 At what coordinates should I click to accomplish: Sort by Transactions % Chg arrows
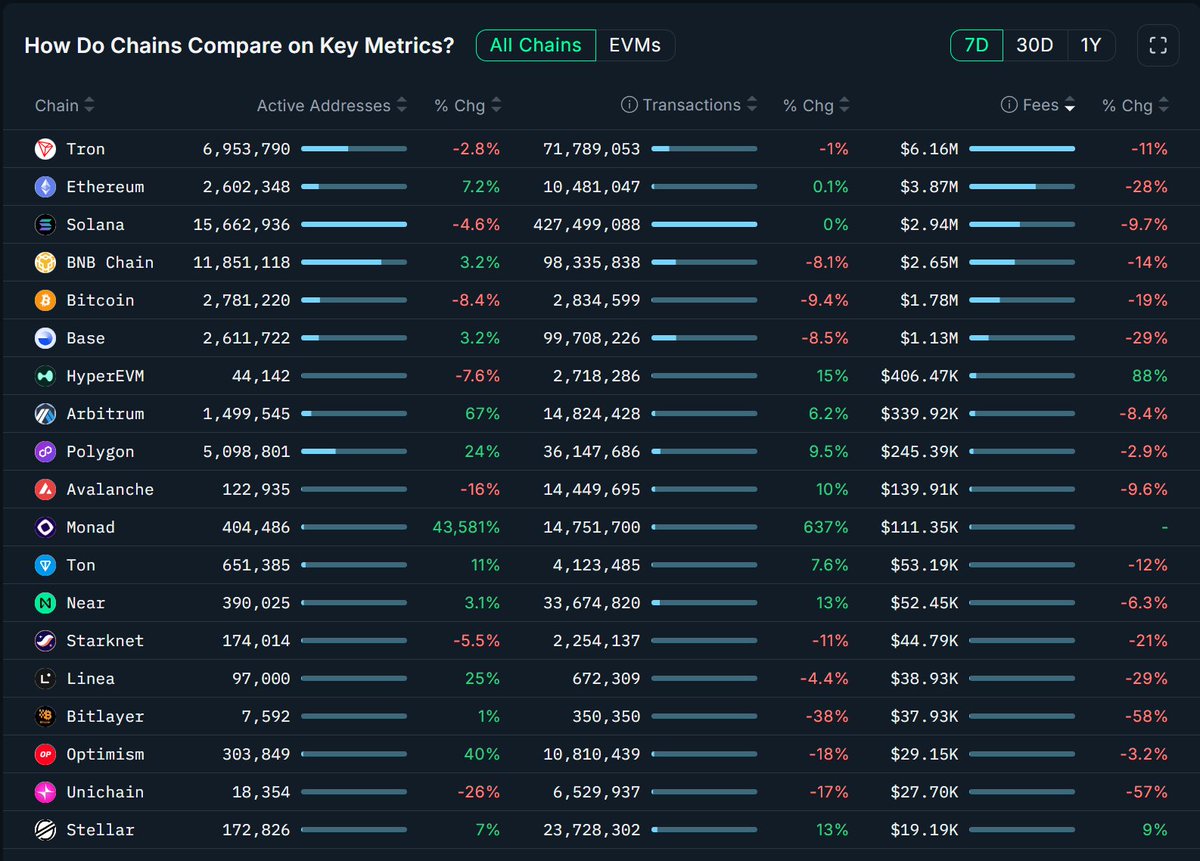844,105
